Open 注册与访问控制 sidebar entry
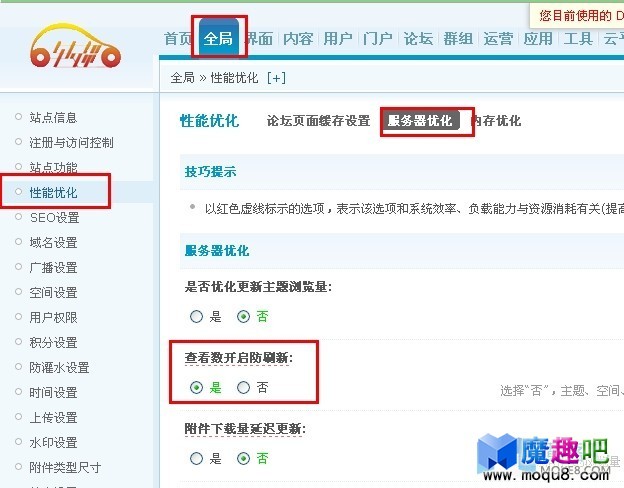The width and height of the screenshot is (624, 488). tap(71, 142)
